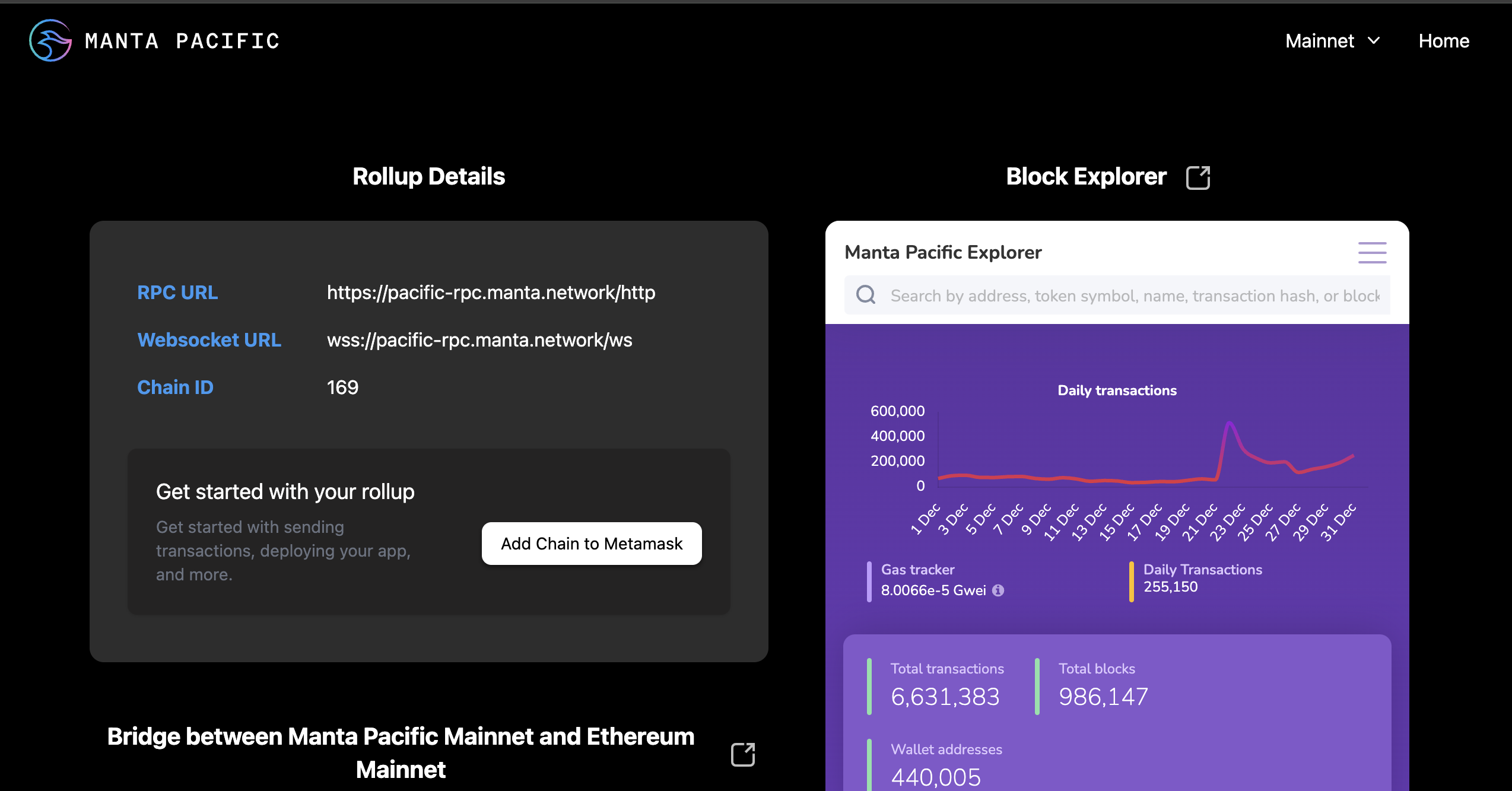1512x791 pixels.
Task: Click the explorer search magnifier icon
Action: click(x=866, y=295)
